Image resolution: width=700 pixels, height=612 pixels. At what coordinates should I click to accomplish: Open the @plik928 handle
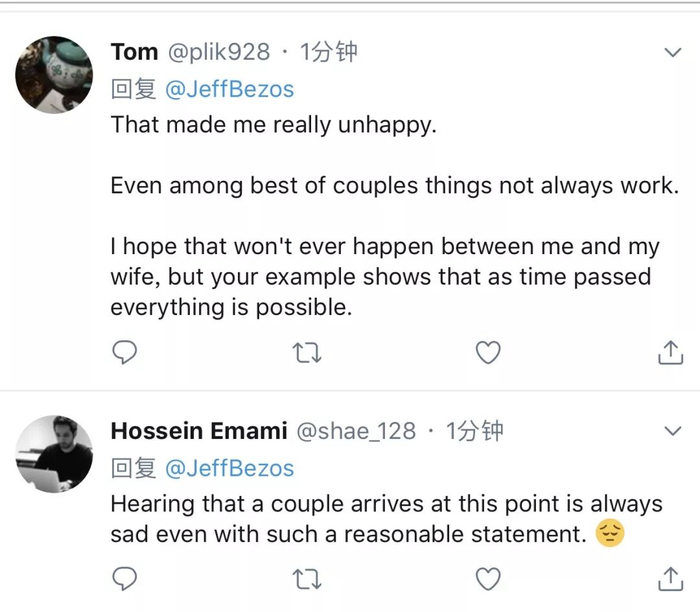pos(218,52)
